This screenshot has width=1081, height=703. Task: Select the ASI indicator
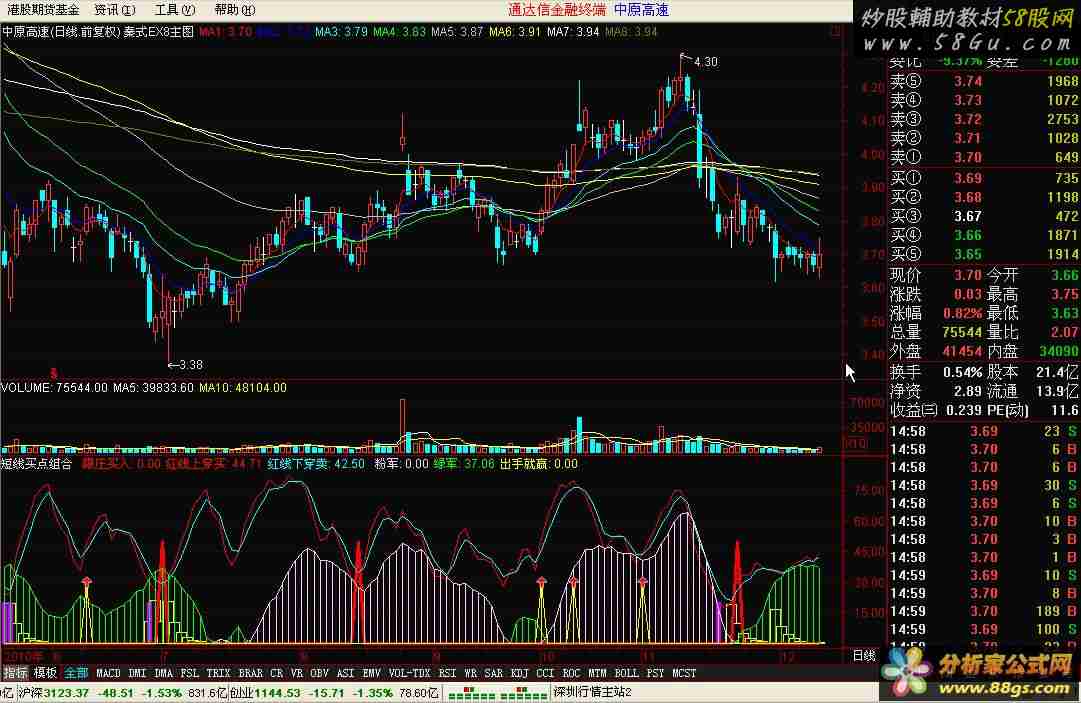tap(345, 673)
